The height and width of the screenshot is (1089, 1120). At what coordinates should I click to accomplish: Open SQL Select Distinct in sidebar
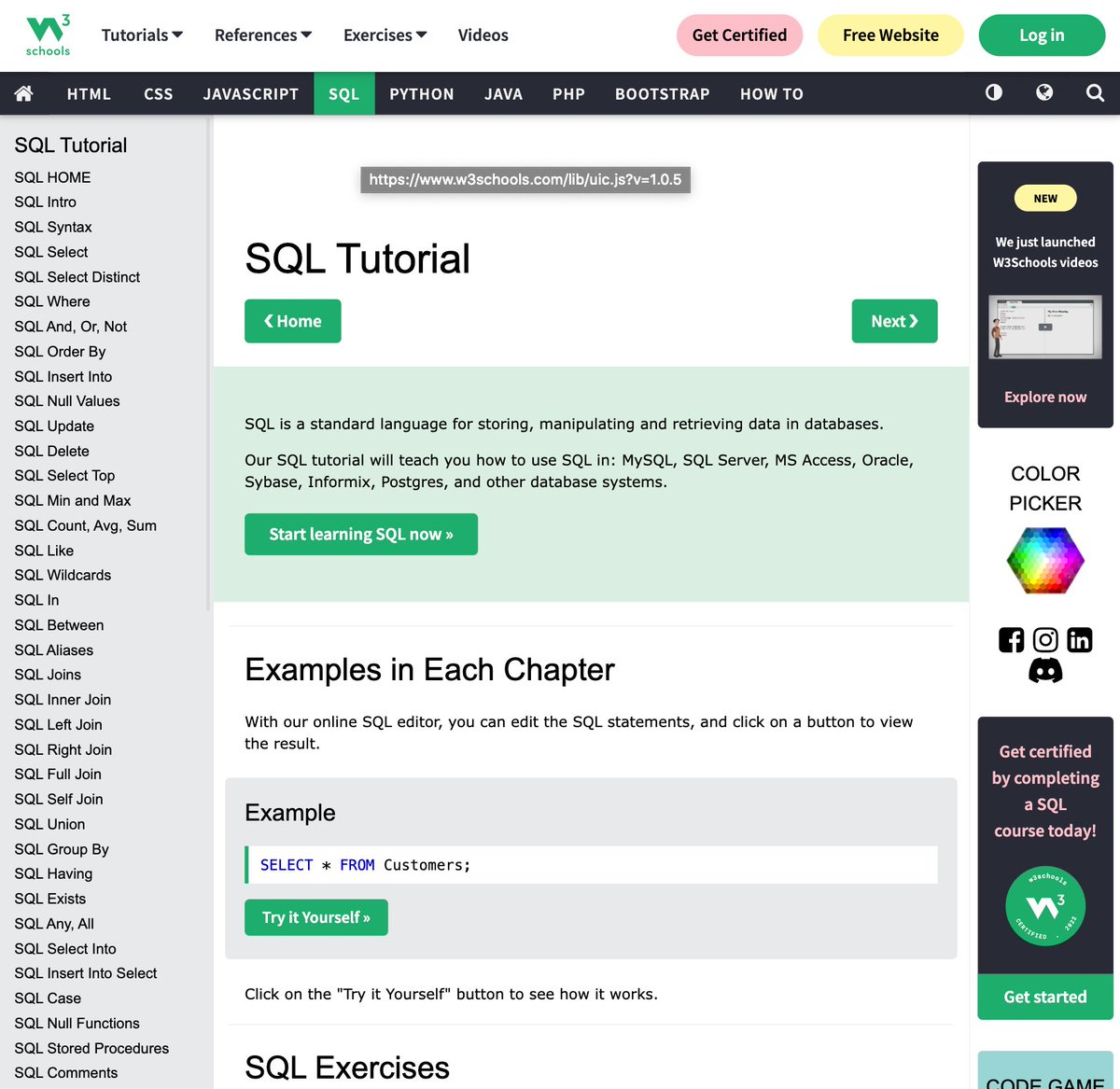click(x=77, y=277)
